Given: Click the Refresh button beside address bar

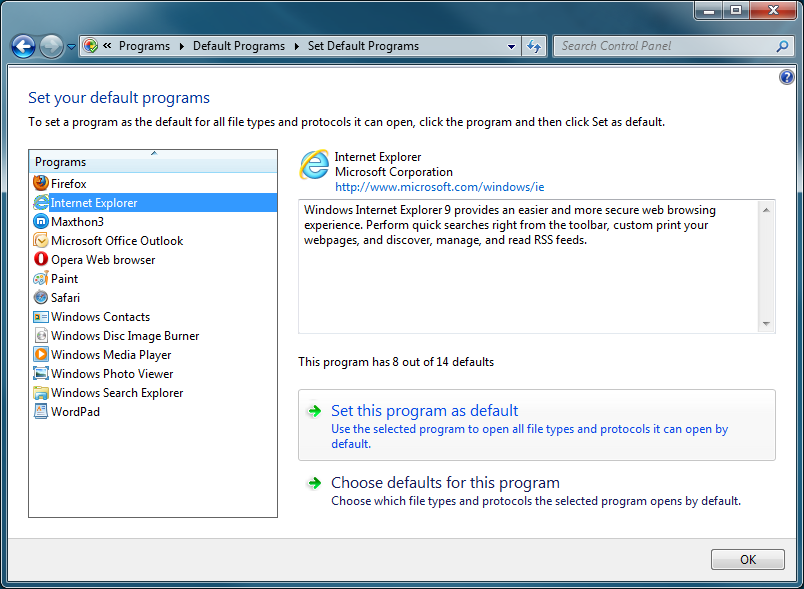Looking at the screenshot, I should point(534,46).
